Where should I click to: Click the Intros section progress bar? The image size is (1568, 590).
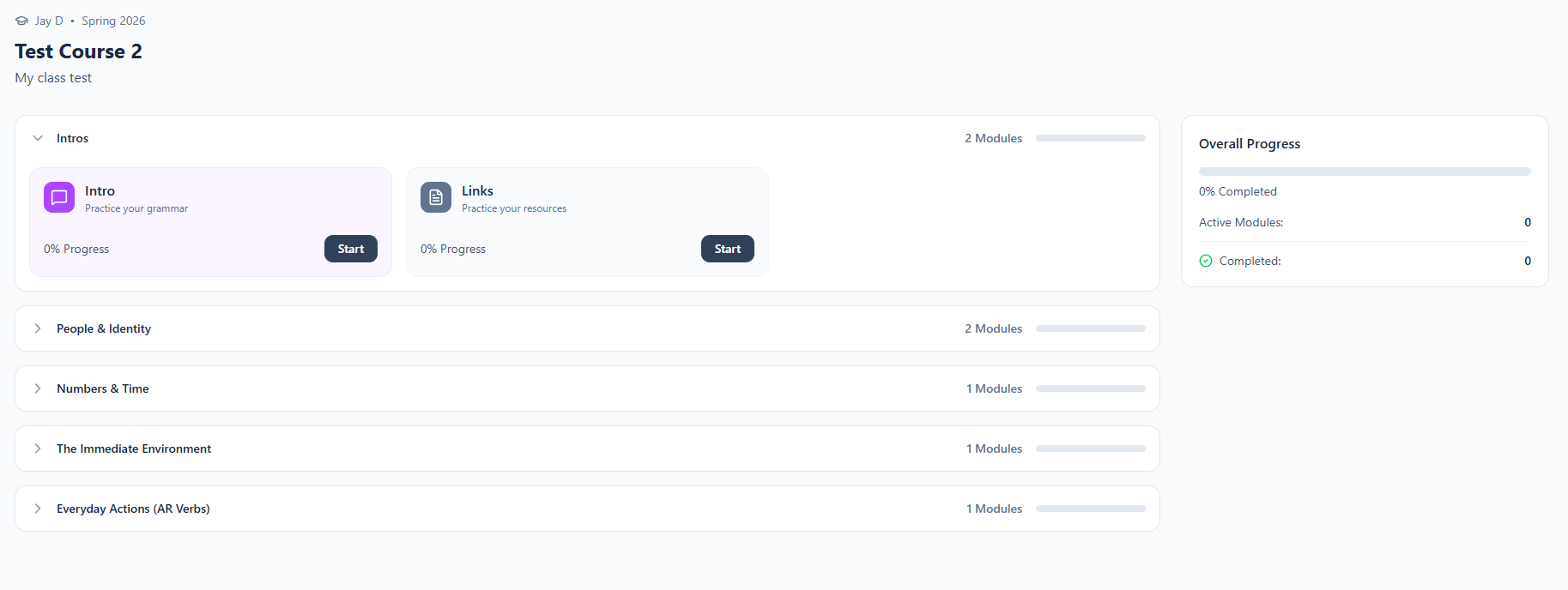click(1090, 138)
